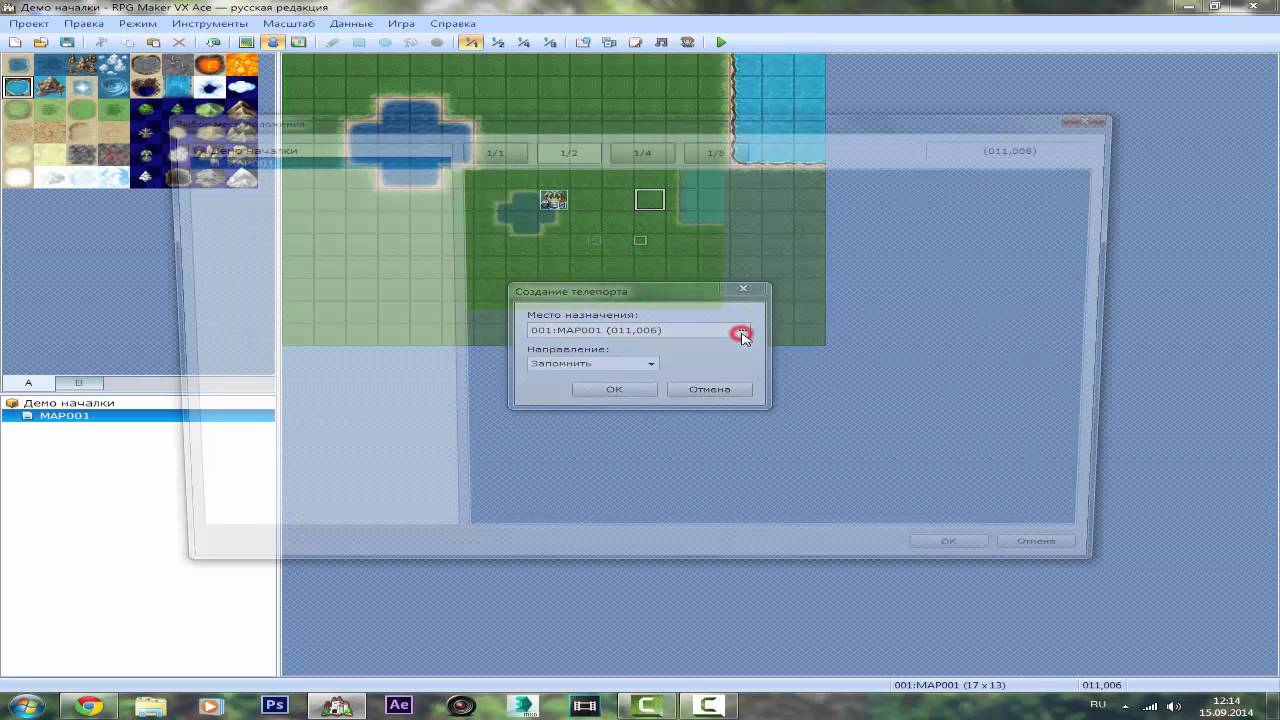Viewport: 1280px width, 720px height.
Task: Click the Delete X toolbar icon
Action: point(179,42)
